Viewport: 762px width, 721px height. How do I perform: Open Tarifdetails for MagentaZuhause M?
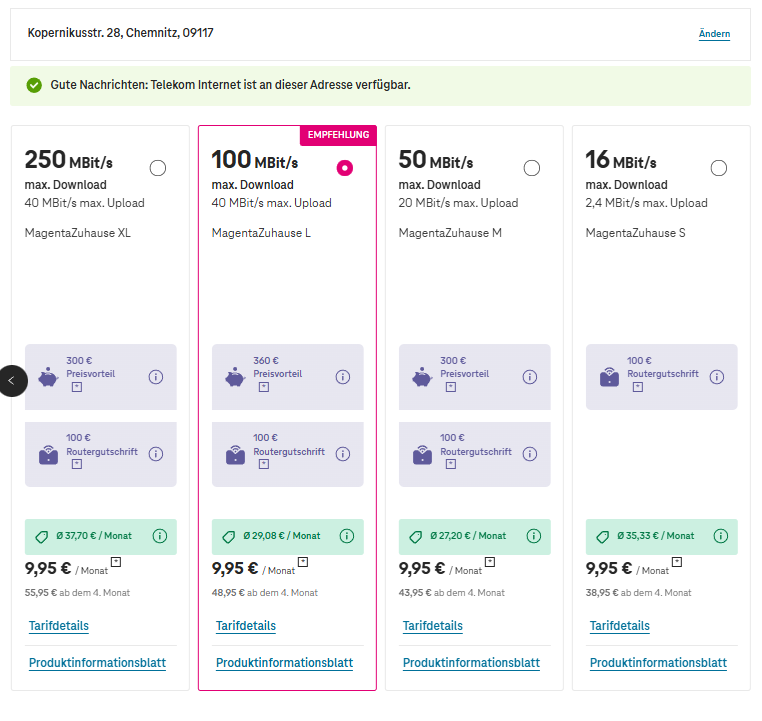point(433,626)
